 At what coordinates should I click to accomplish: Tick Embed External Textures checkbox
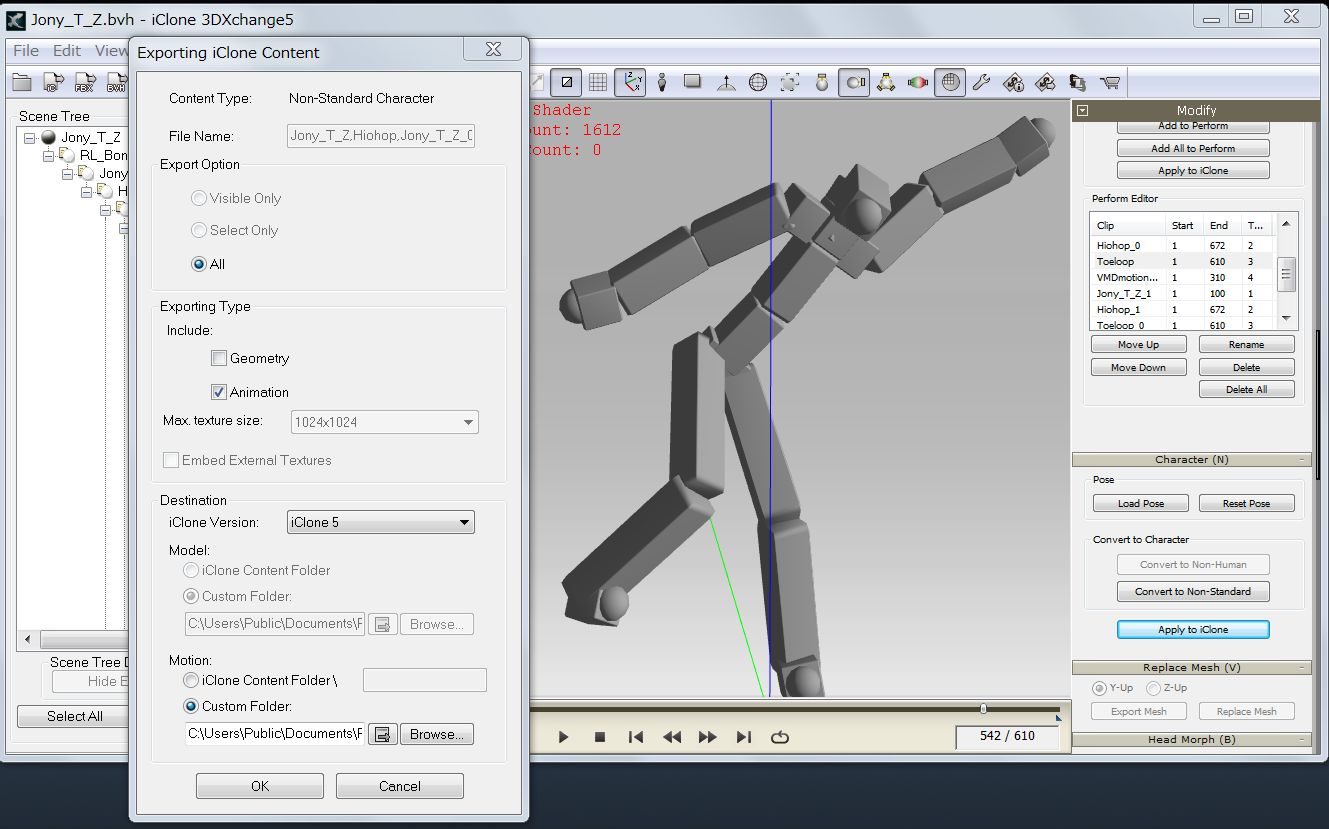172,460
